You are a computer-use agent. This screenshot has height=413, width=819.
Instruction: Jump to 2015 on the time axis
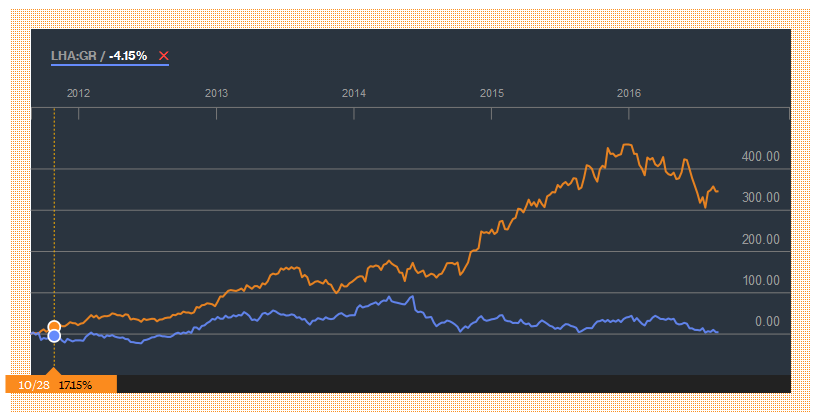pos(491,93)
